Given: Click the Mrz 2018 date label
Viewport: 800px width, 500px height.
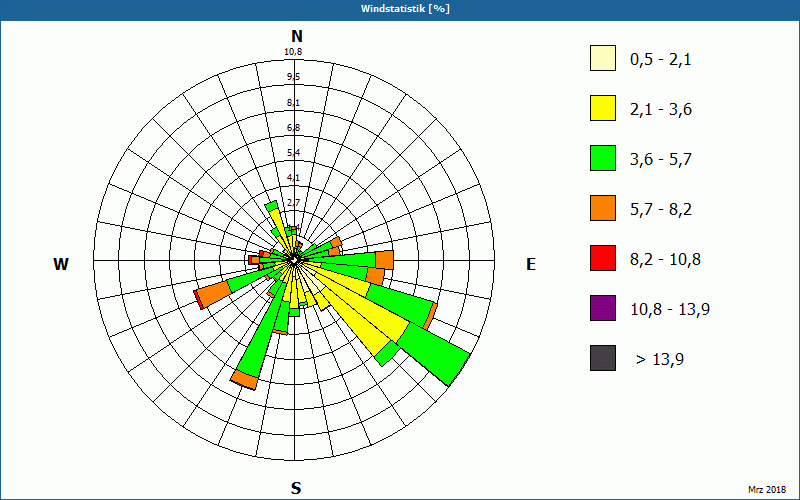Looking at the screenshot, I should click(x=767, y=490).
